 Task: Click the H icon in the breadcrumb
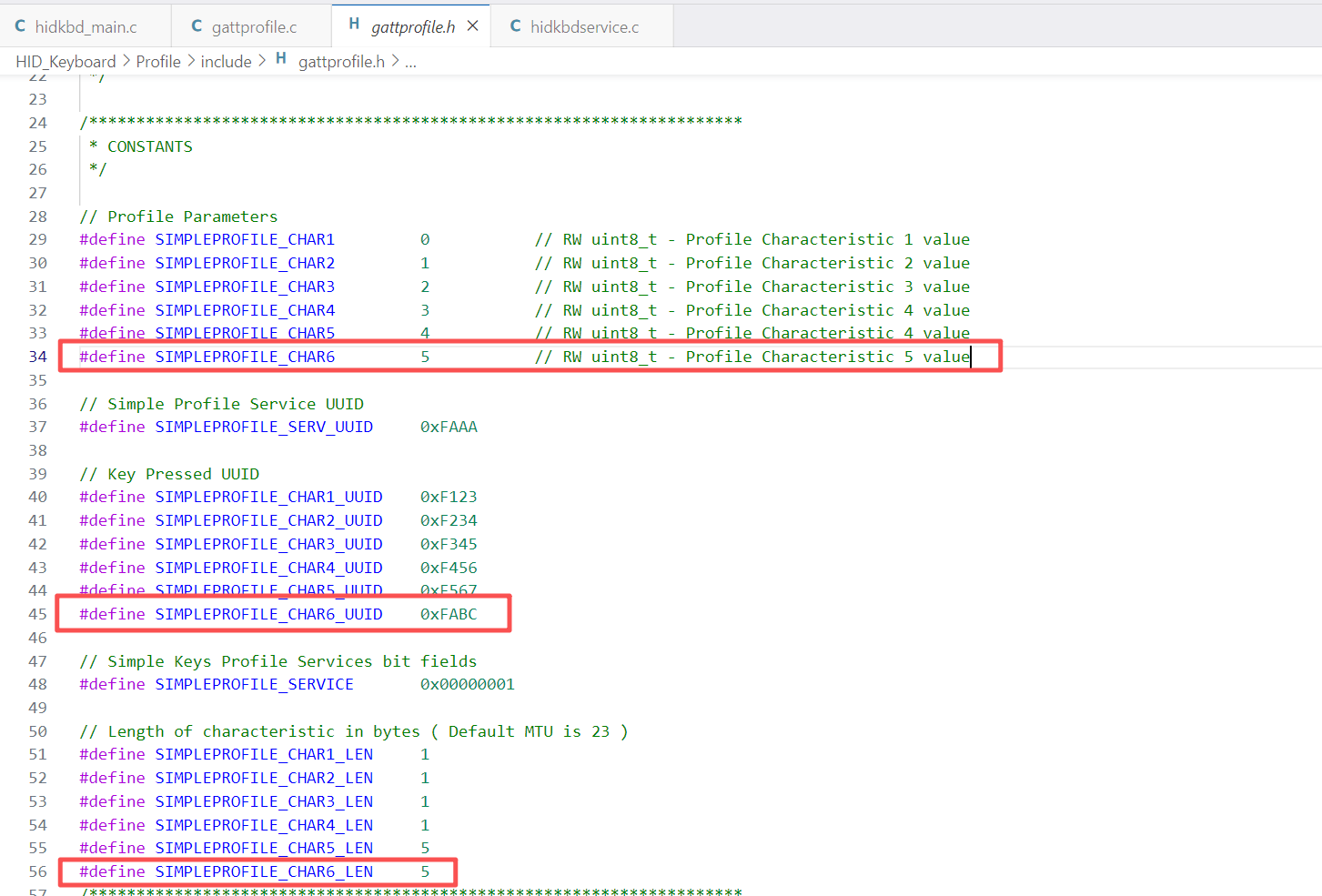tap(281, 59)
